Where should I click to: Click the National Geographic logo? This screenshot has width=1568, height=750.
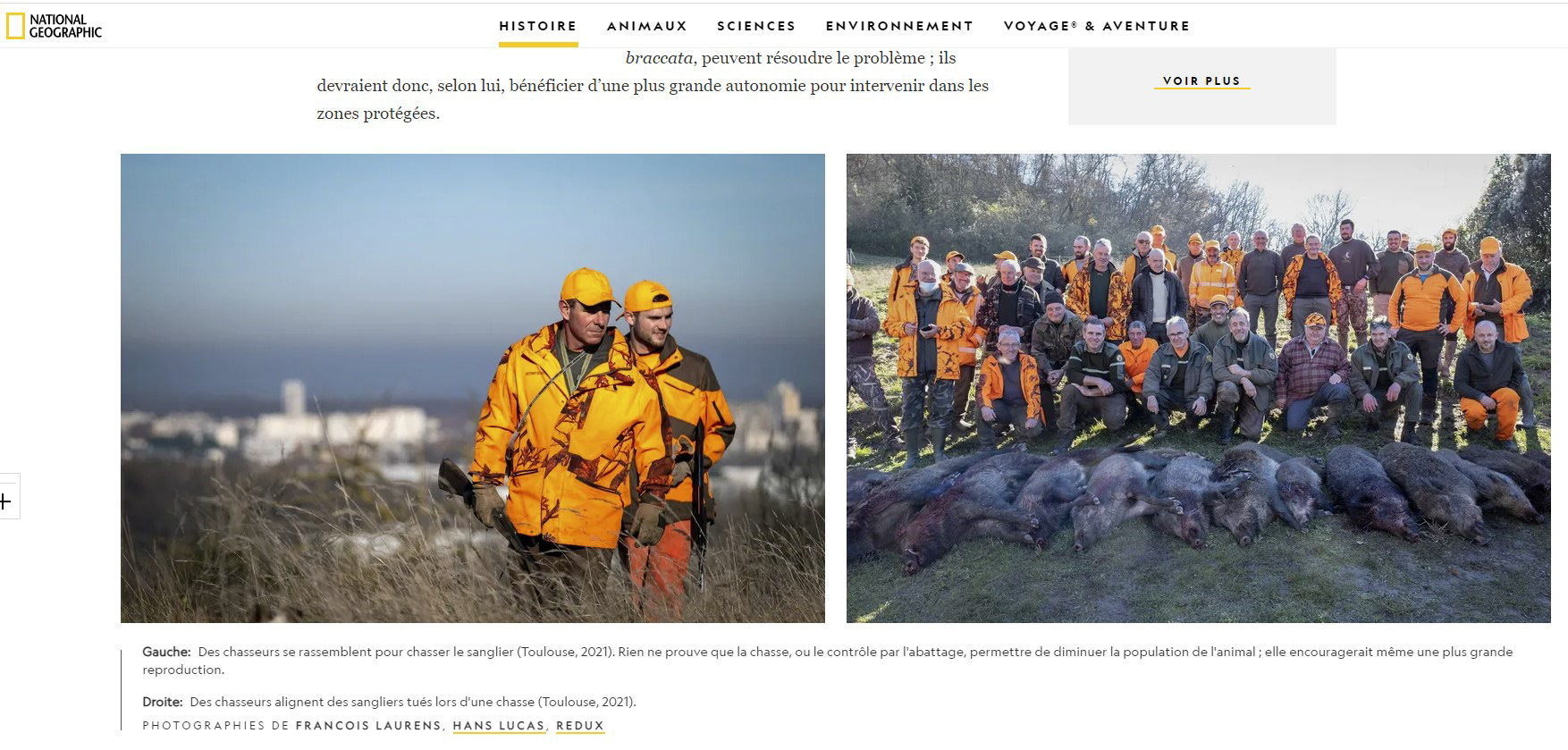(54, 26)
